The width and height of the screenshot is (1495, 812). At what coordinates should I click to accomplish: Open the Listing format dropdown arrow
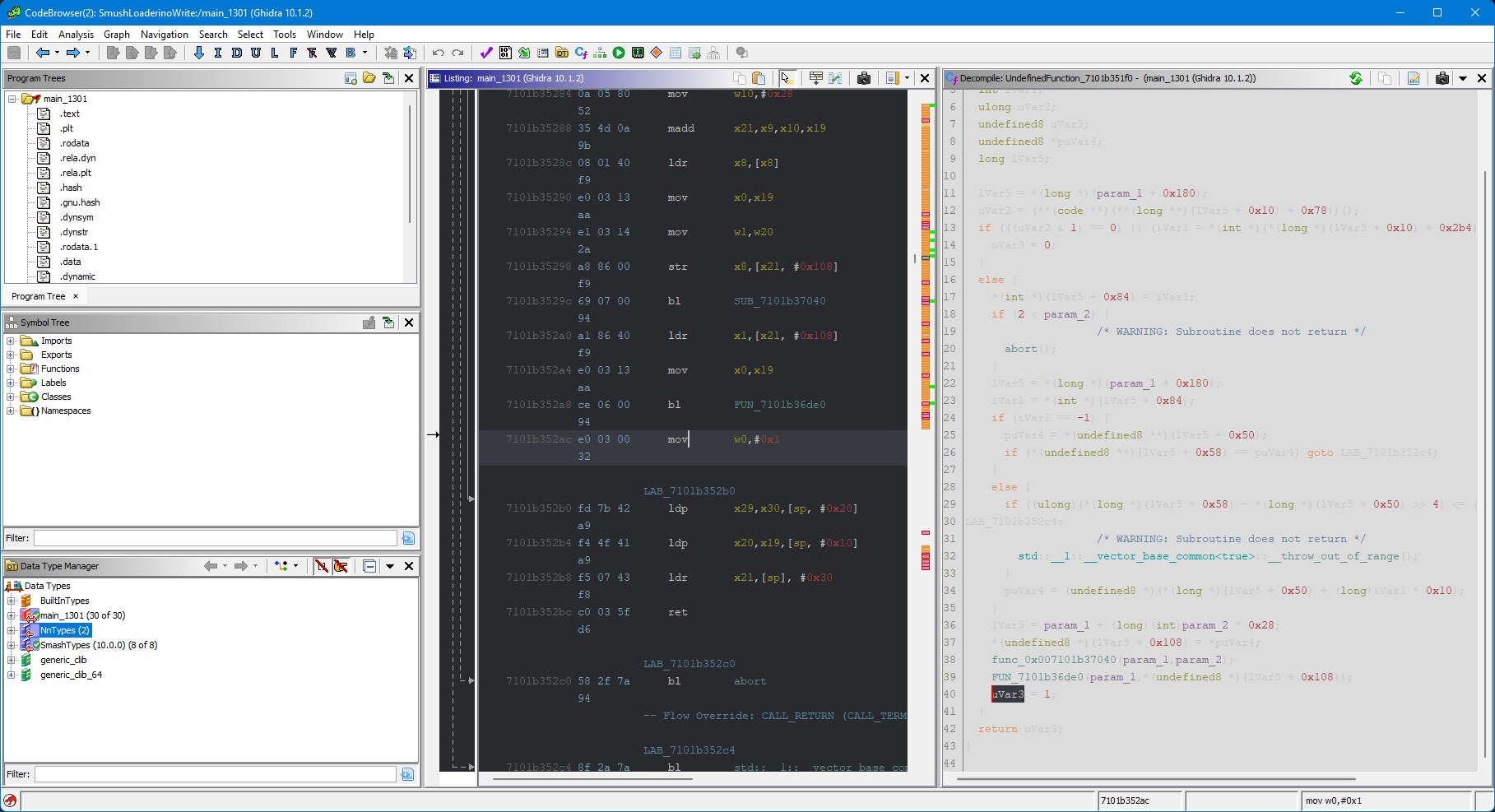click(x=908, y=78)
